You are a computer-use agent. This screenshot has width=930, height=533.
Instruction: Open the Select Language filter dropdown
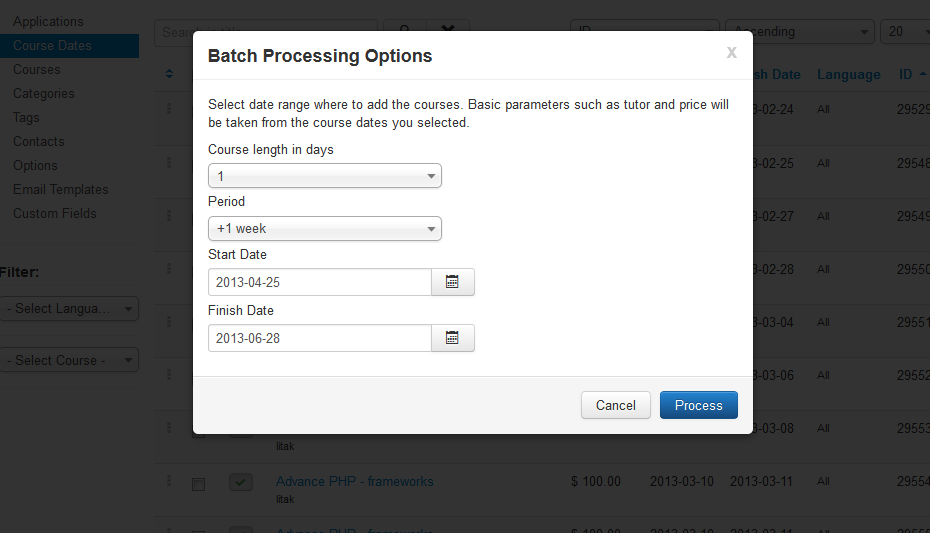[x=70, y=309]
